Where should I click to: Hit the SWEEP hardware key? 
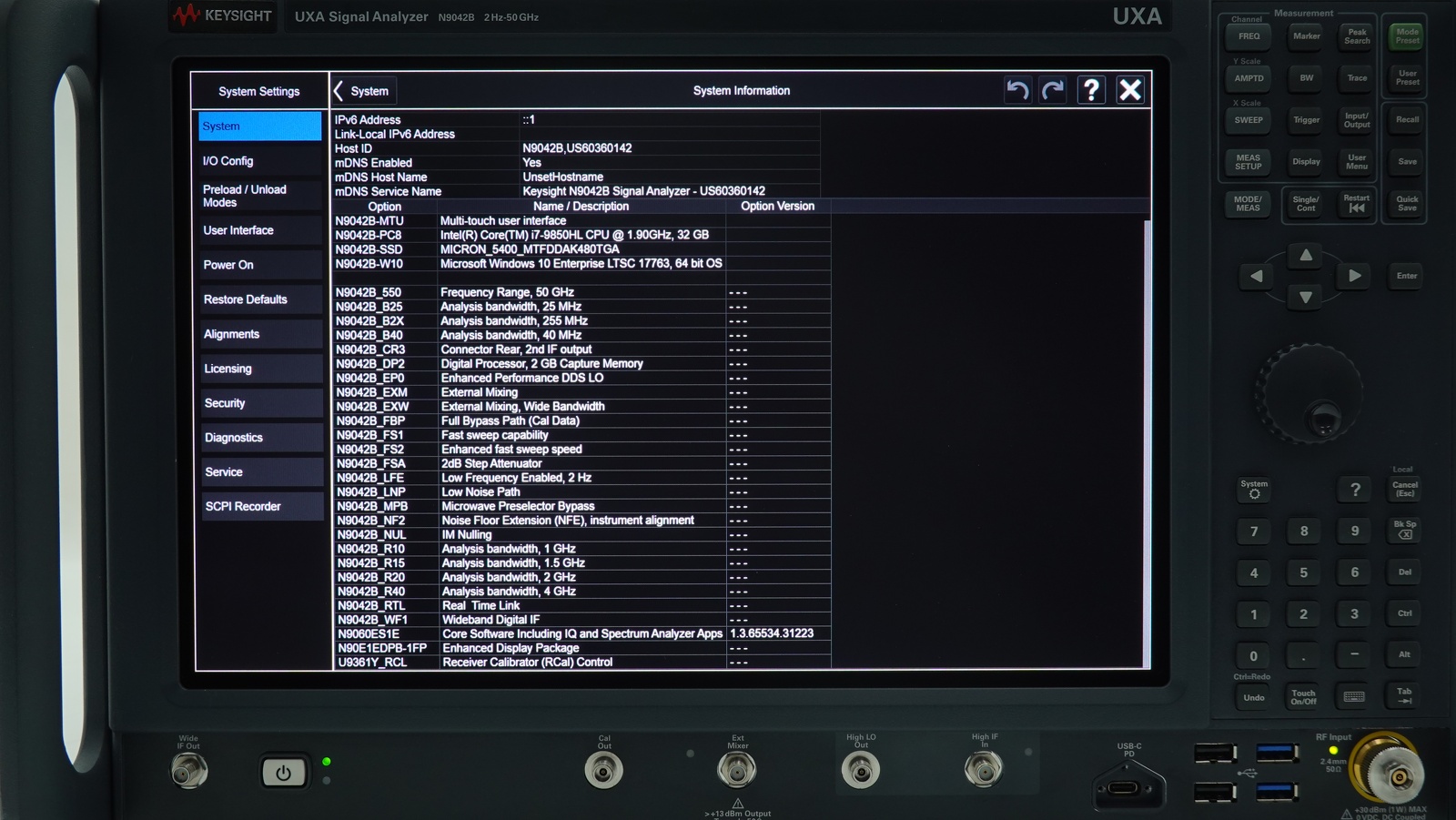1249,120
